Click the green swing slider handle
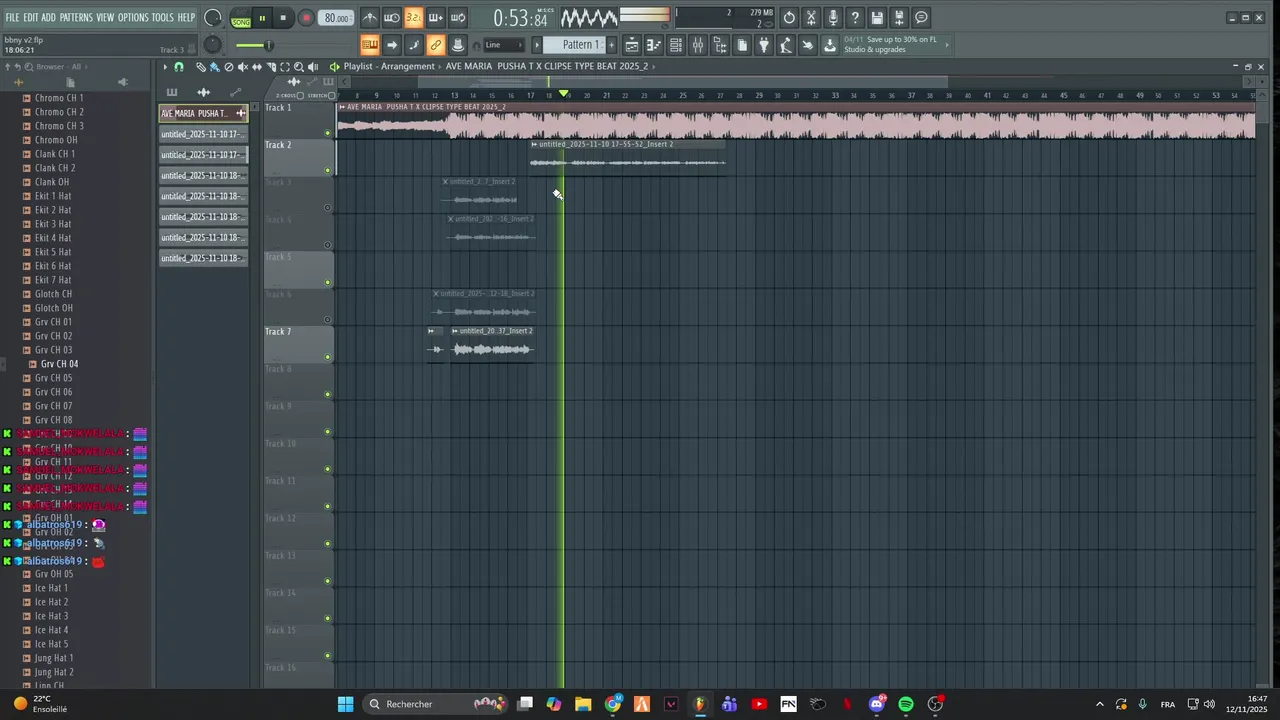1280x720 pixels. 267,45
